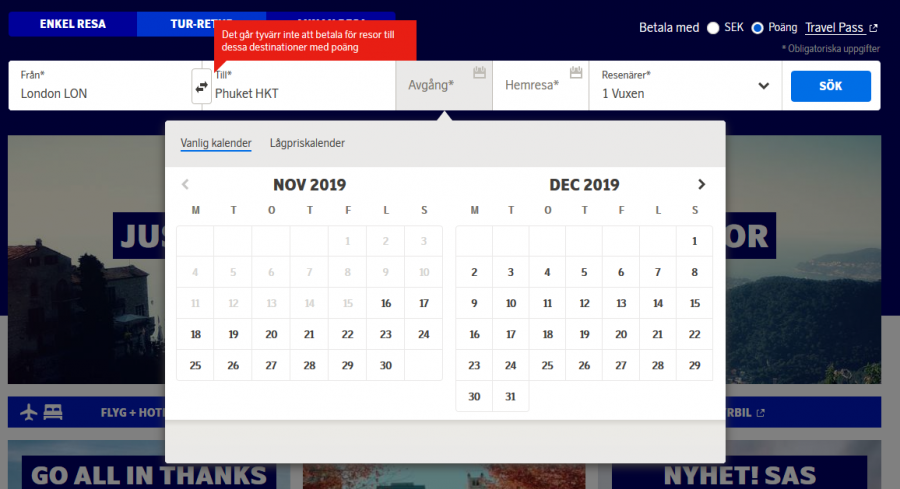
Task: Expand the Resenärer travelers dropdown
Action: click(764, 86)
